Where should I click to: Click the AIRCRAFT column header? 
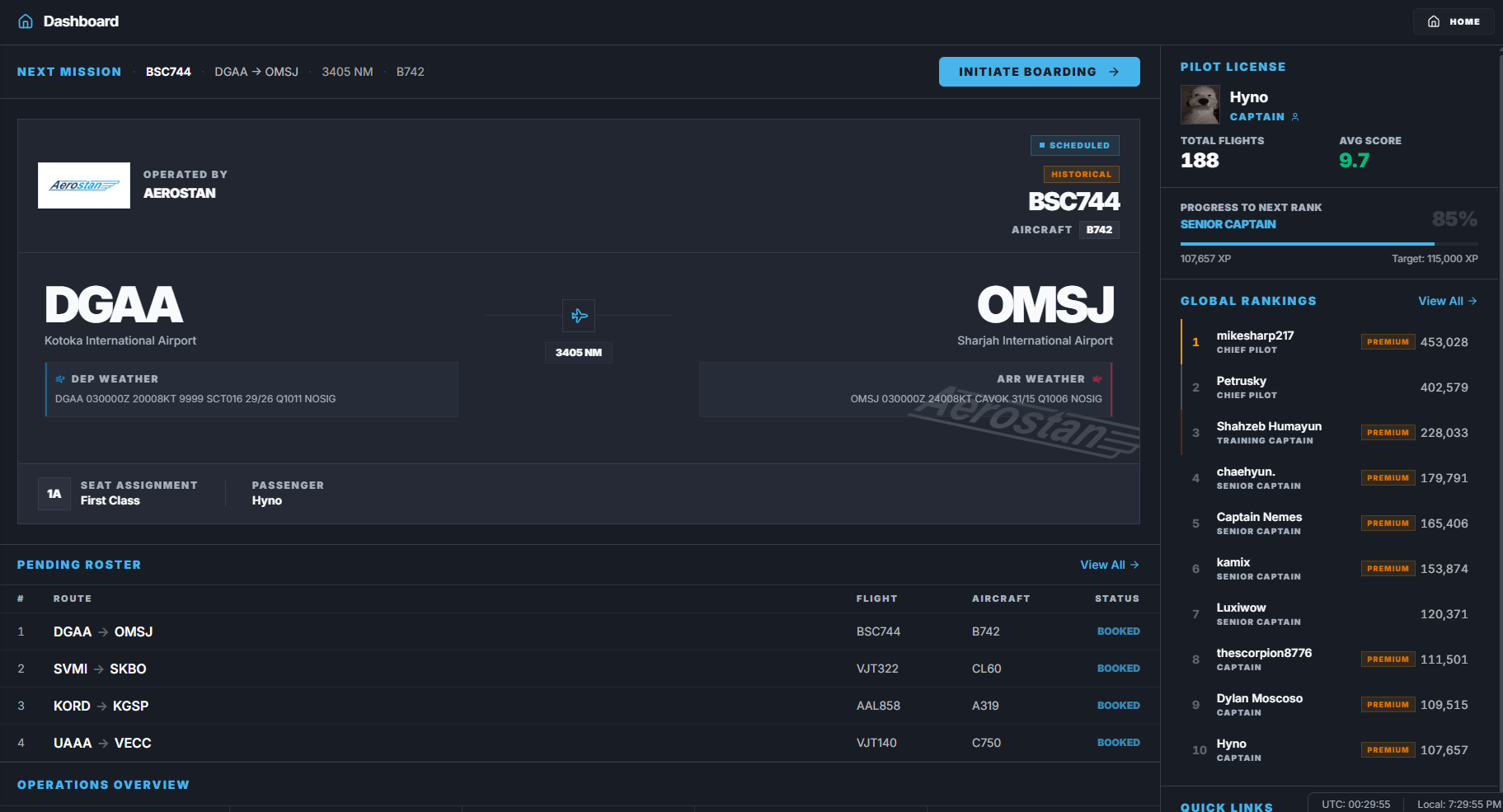1001,598
